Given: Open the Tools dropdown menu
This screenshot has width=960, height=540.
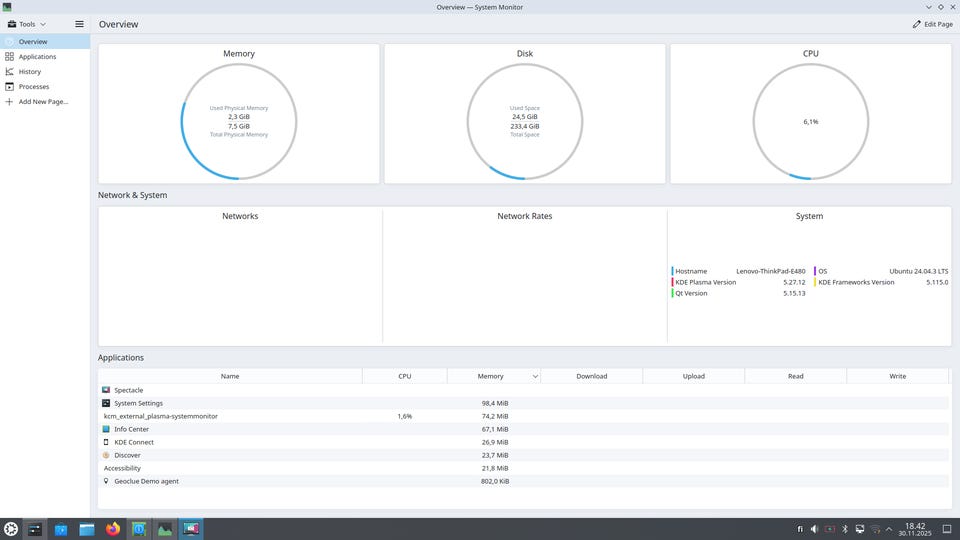Looking at the screenshot, I should coord(26,24).
